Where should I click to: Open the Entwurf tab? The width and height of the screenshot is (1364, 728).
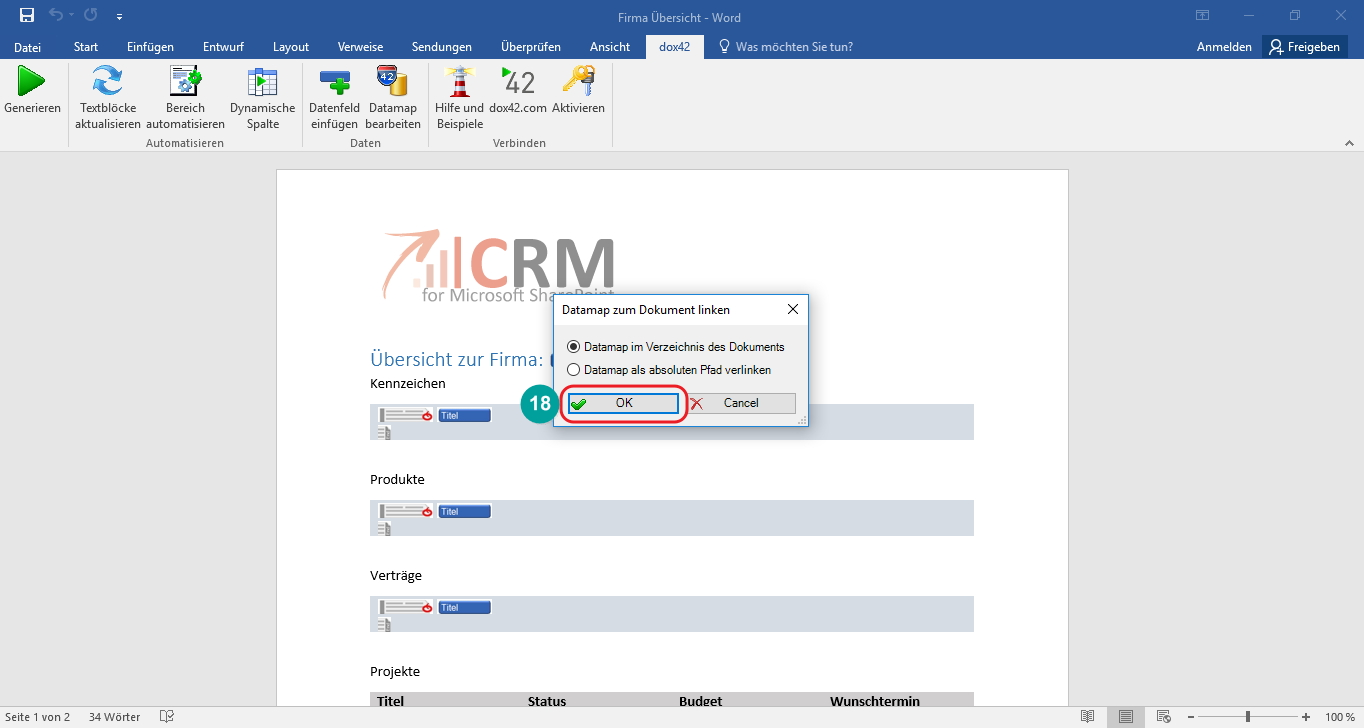[223, 47]
